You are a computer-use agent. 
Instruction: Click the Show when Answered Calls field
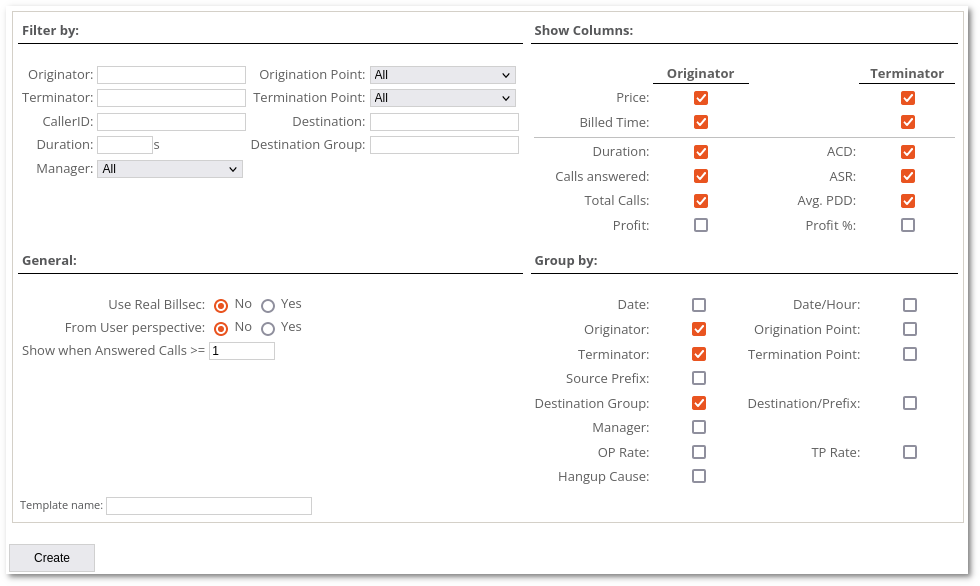241,351
